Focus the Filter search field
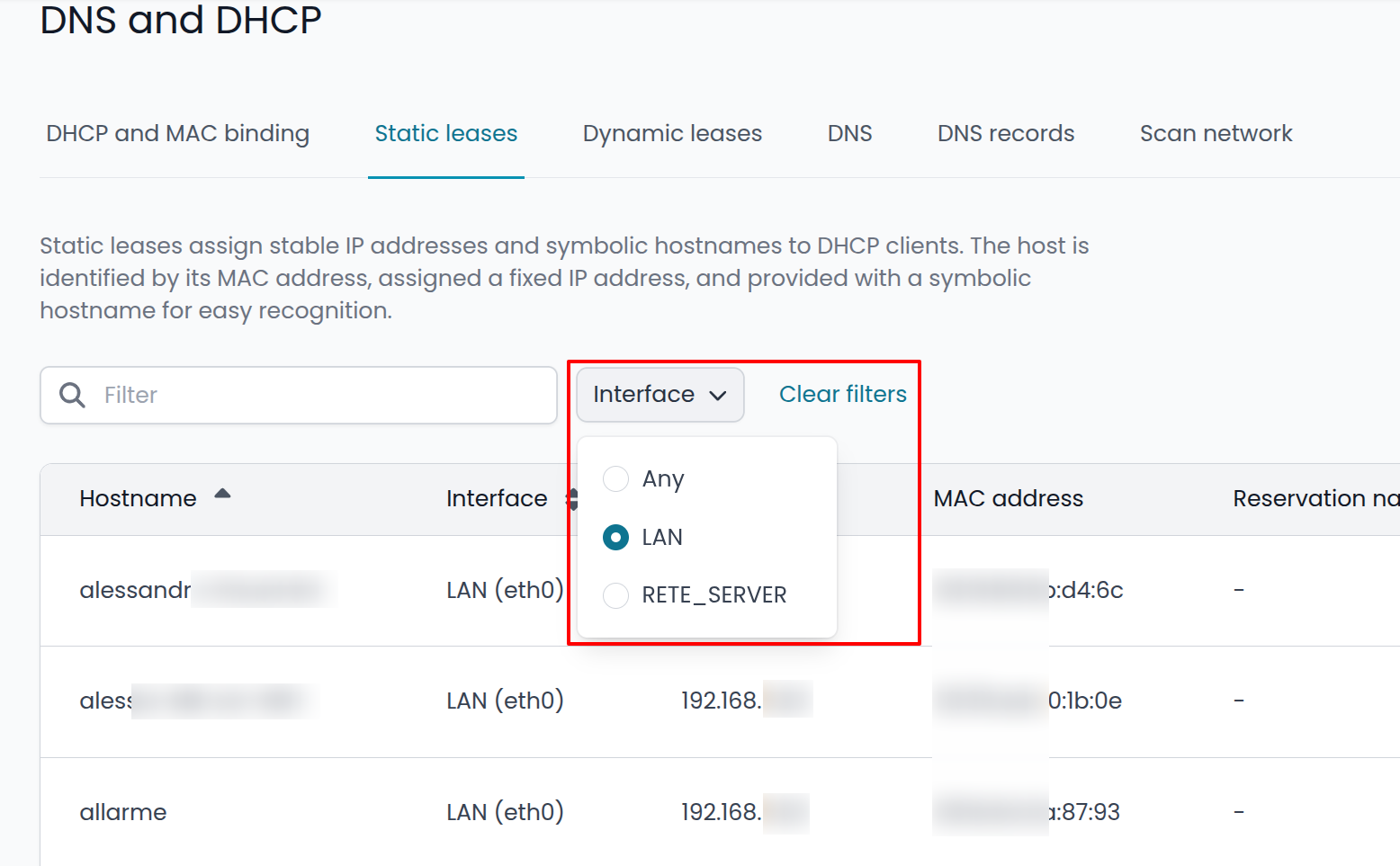This screenshot has height=866, width=1400. point(299,395)
